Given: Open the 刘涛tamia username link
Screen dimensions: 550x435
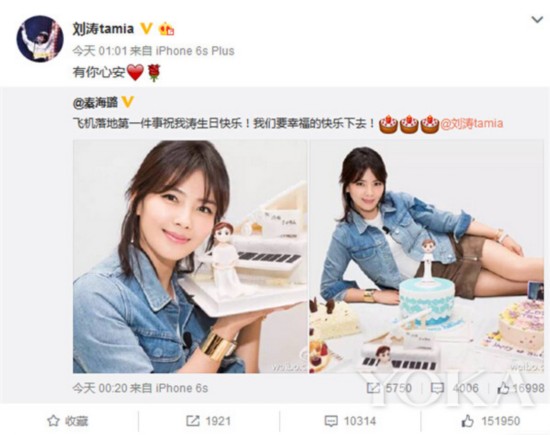Looking at the screenshot, I should (103, 28).
